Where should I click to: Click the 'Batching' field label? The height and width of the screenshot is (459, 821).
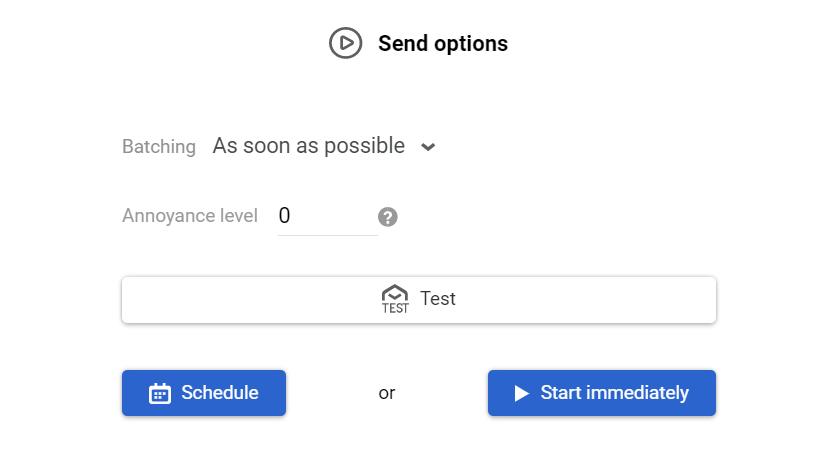pos(159,147)
